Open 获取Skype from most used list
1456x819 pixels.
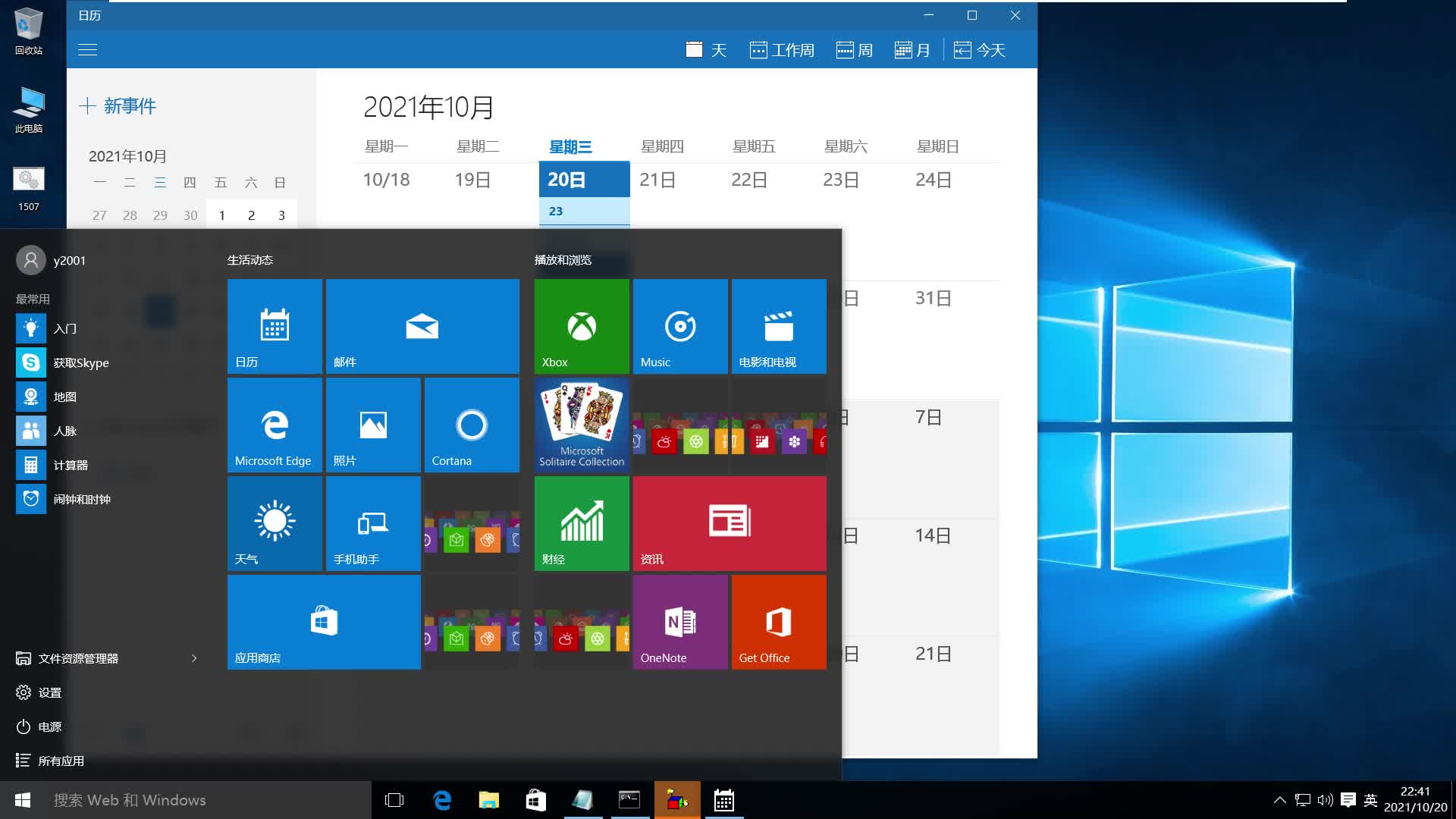coord(106,362)
